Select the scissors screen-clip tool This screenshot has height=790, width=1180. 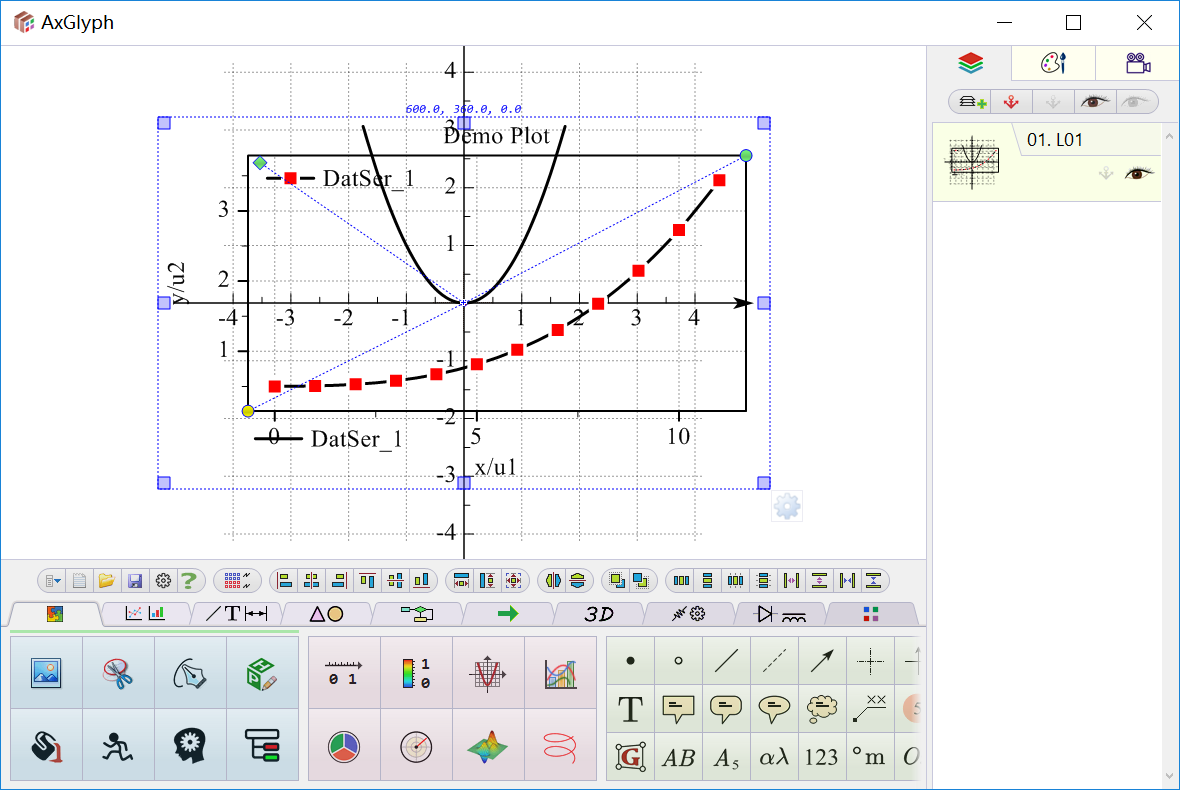click(118, 673)
